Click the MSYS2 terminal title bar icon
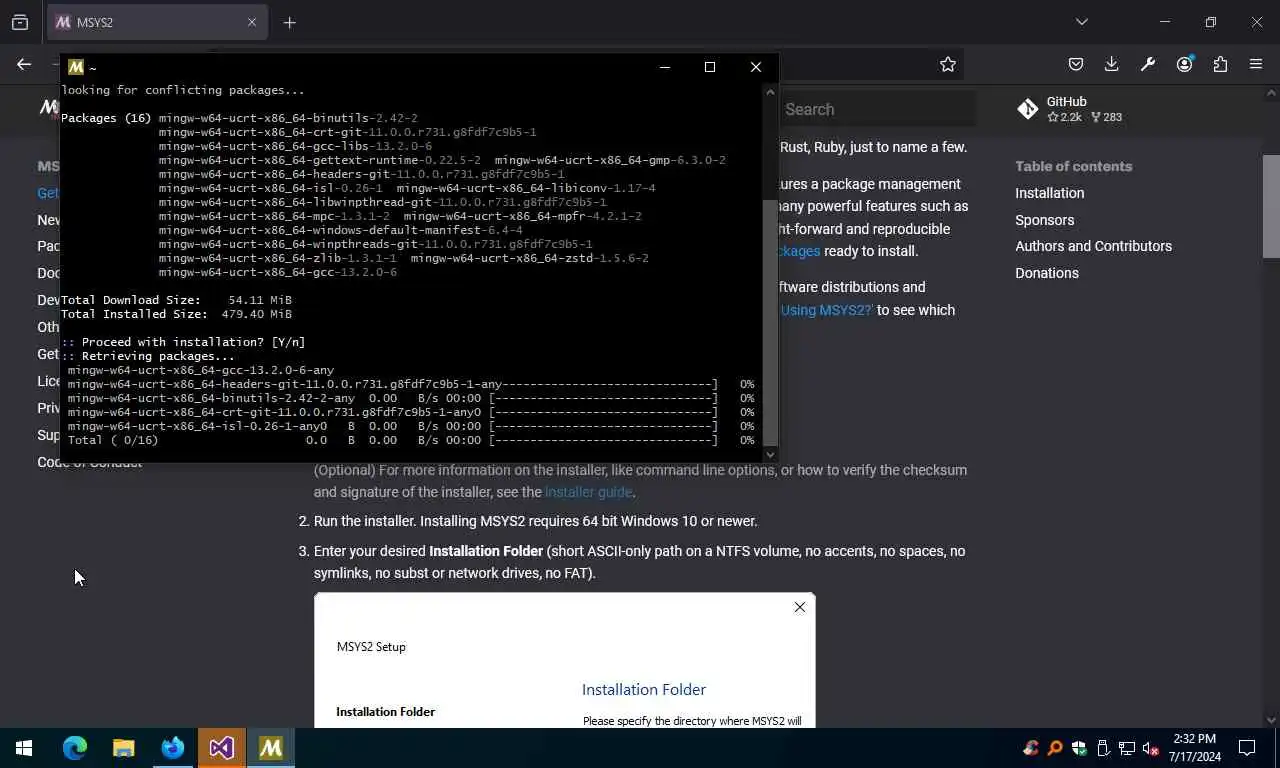Viewport: 1280px width, 768px height. pyautogui.click(x=76, y=67)
